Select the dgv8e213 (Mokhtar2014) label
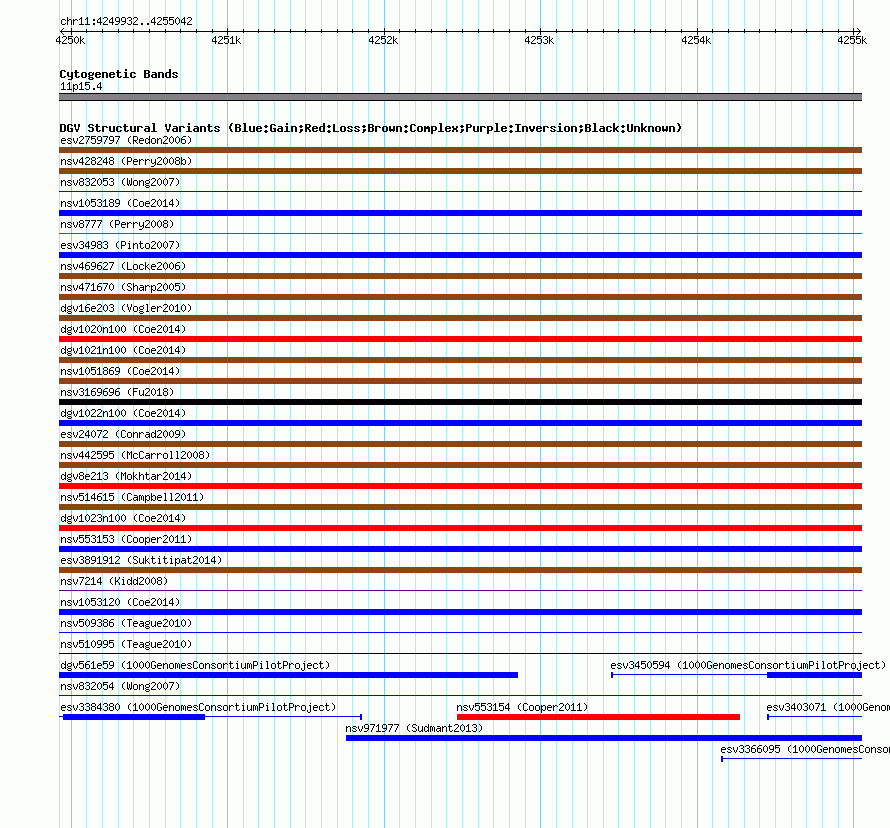The width and height of the screenshot is (890, 828). 126,476
